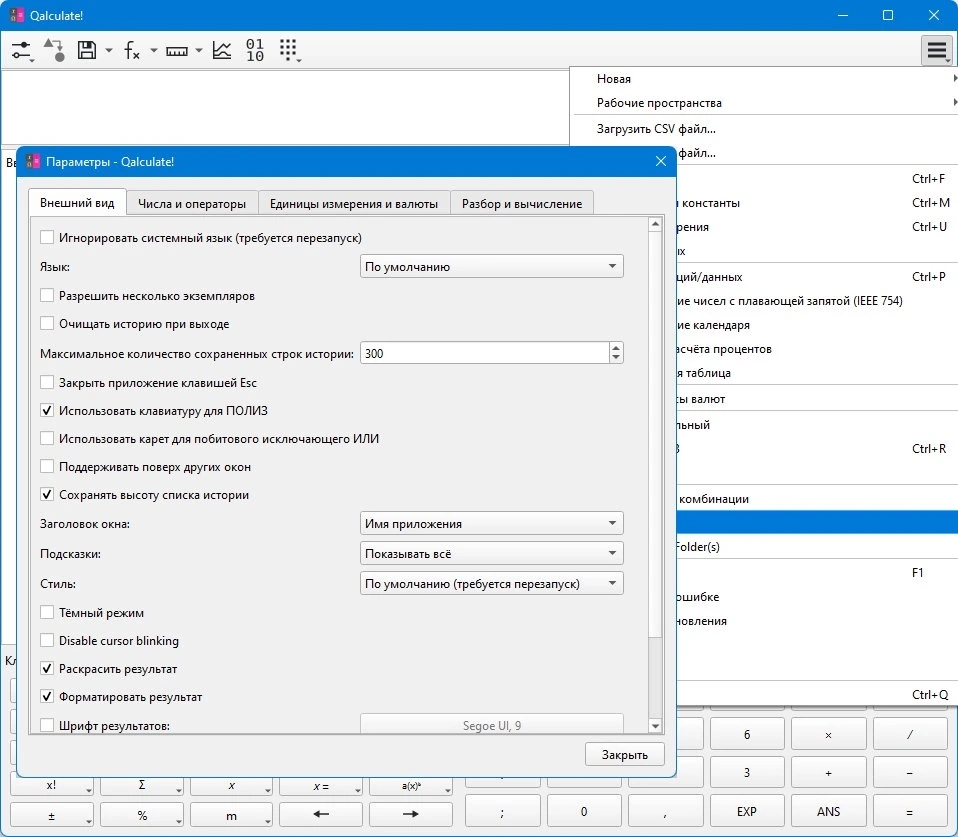This screenshot has height=837, width=958.
Task: Click the history lines count stepper arrows
Action: [x=616, y=353]
